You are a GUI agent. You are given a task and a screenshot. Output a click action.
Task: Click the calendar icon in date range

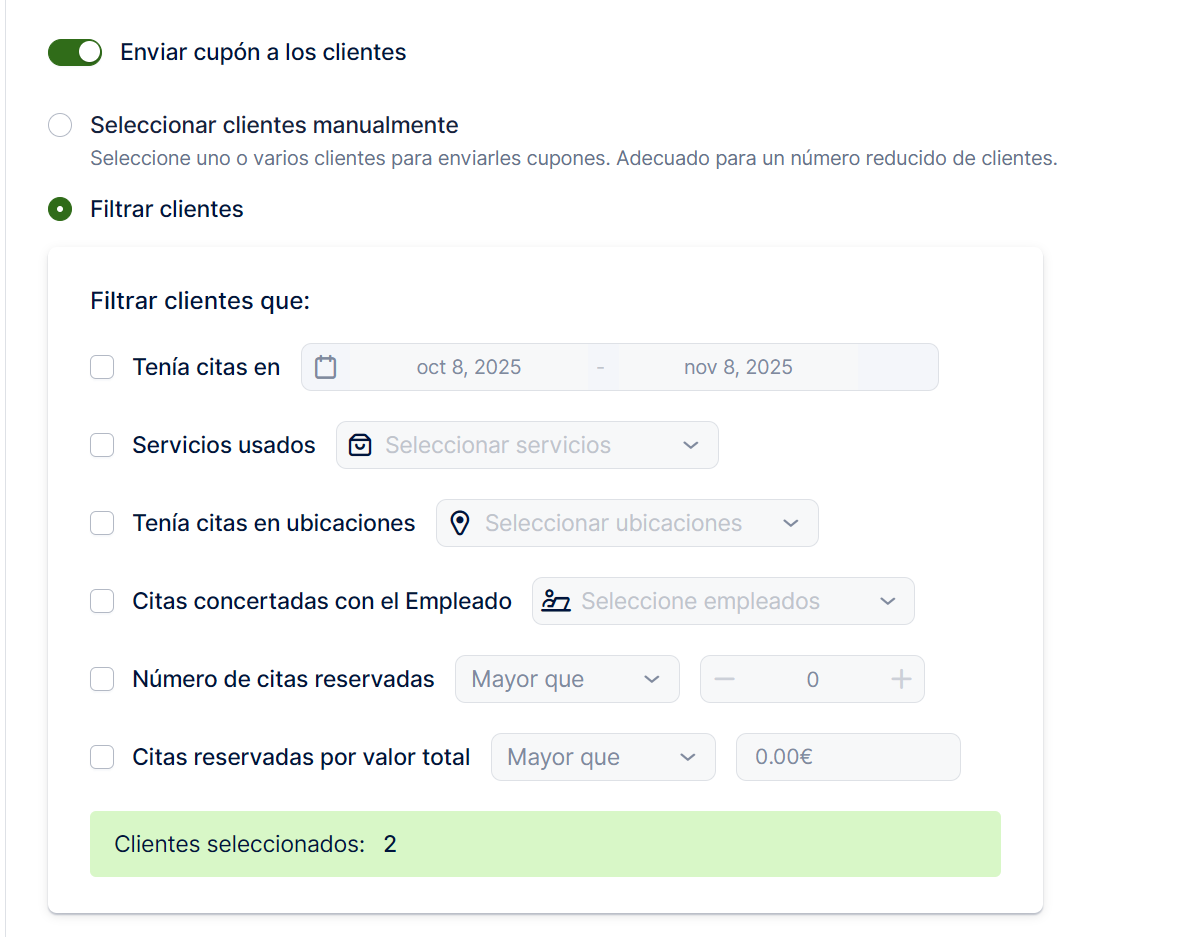coord(325,367)
